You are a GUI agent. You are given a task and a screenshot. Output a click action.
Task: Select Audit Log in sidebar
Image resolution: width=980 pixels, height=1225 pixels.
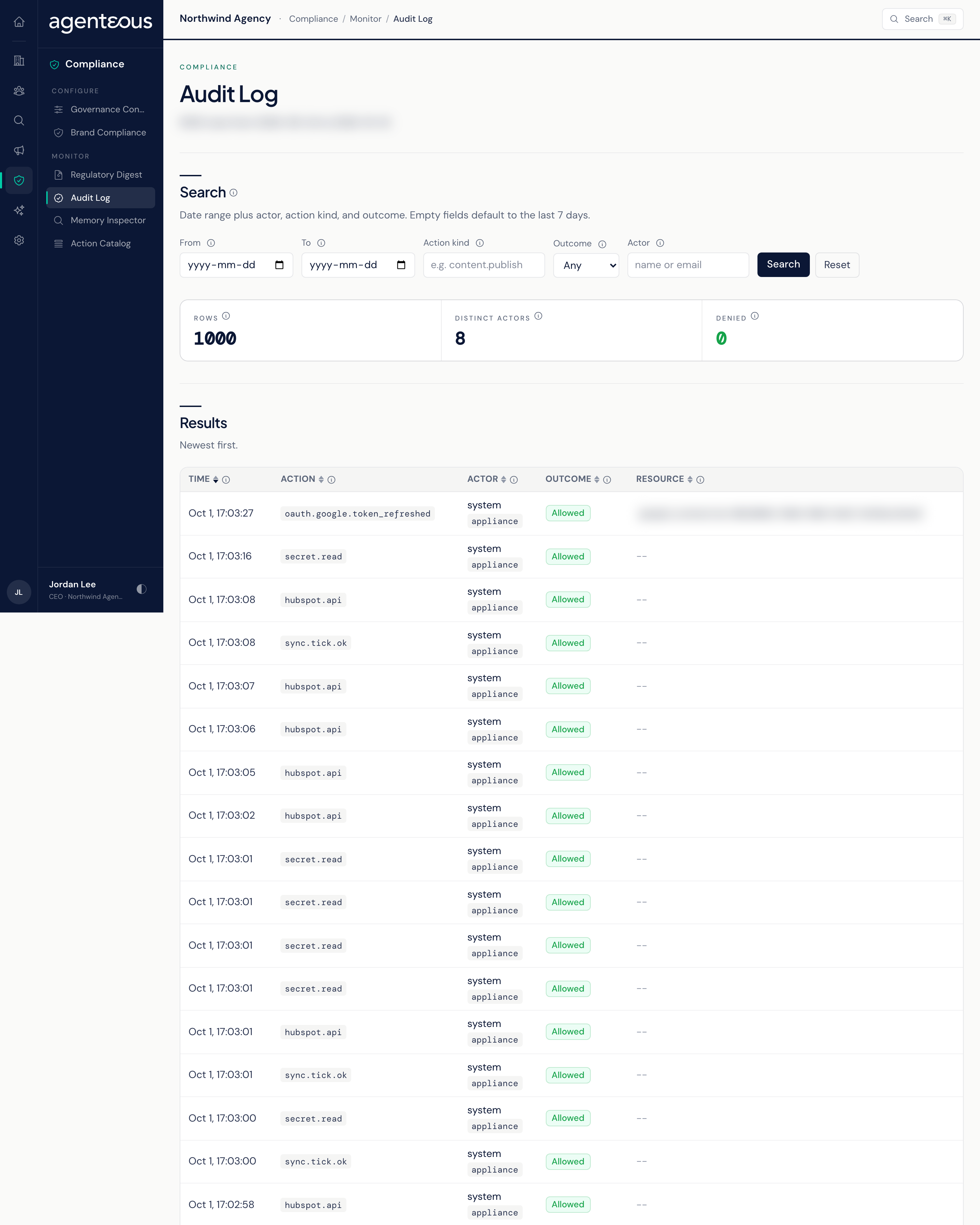point(101,198)
